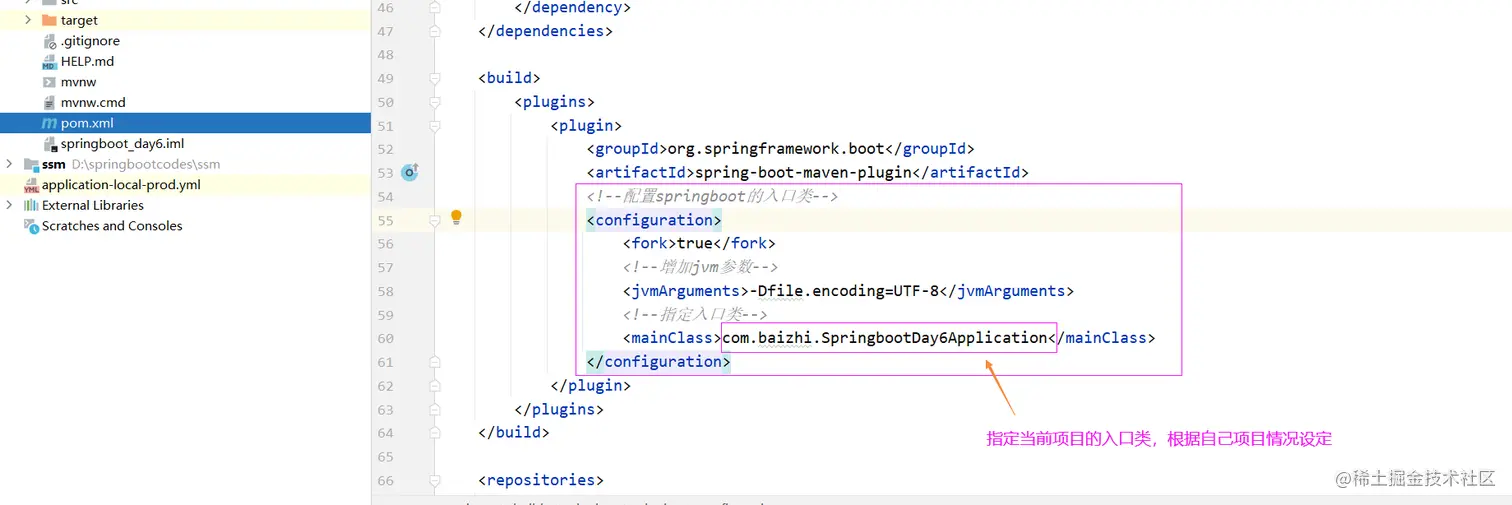Expand External Libraries node

10,205
